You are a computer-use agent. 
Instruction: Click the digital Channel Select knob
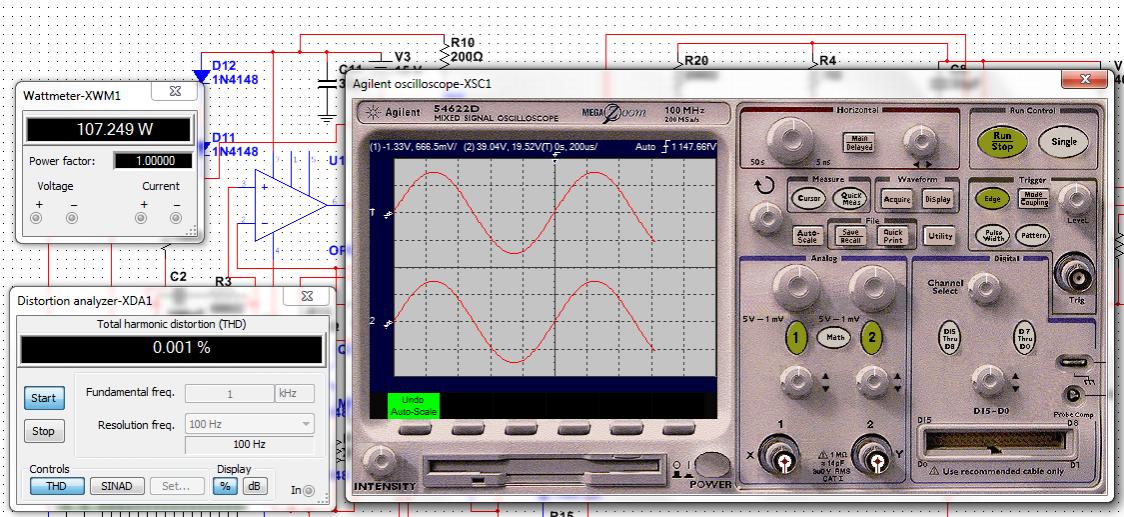pos(986,288)
